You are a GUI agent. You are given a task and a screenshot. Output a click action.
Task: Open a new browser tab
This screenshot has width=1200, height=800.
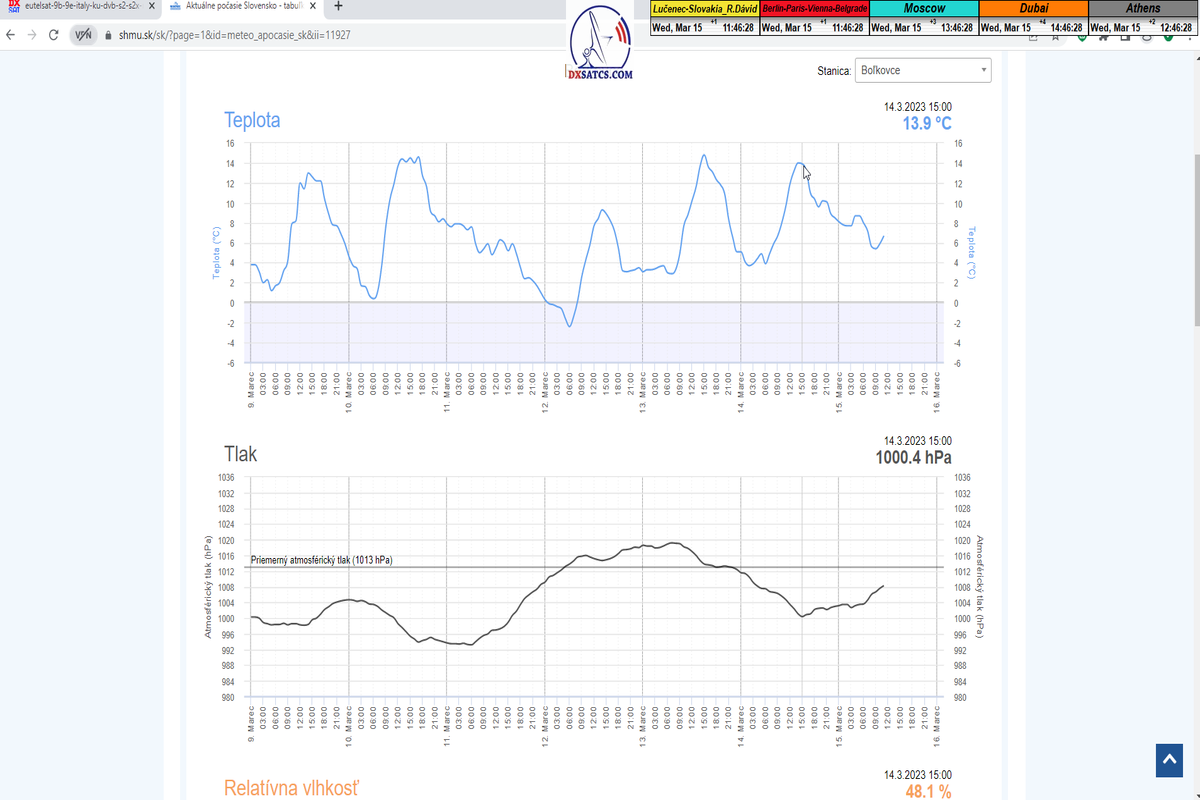338,6
